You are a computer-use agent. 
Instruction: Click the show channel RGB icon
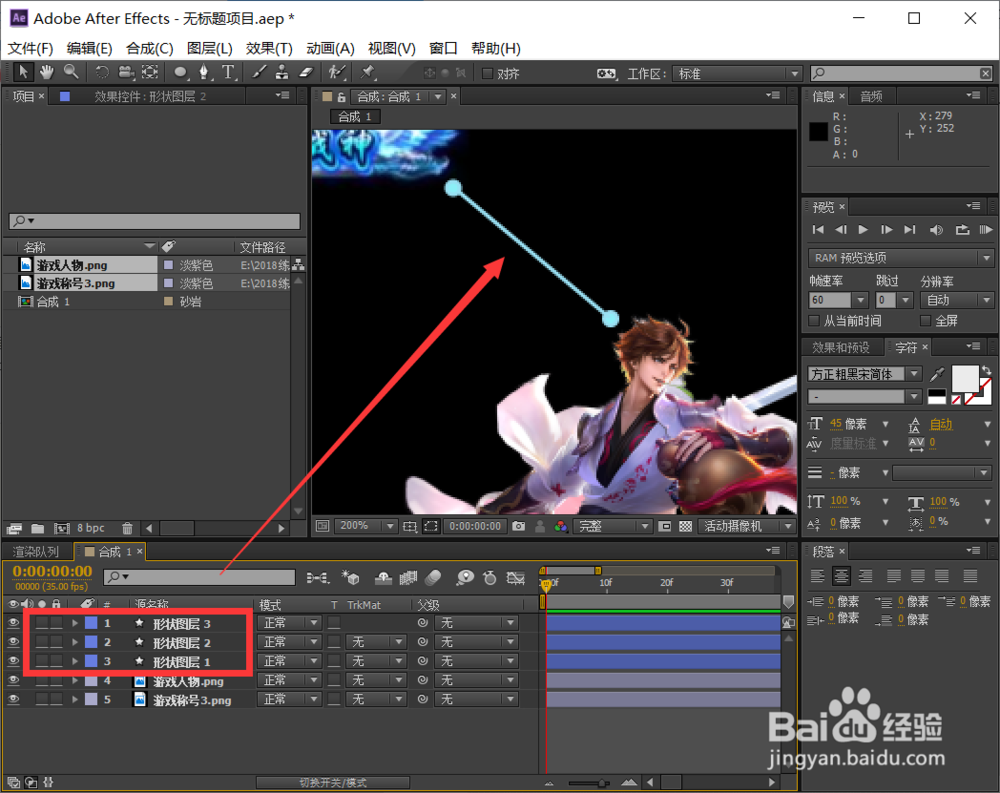[561, 526]
